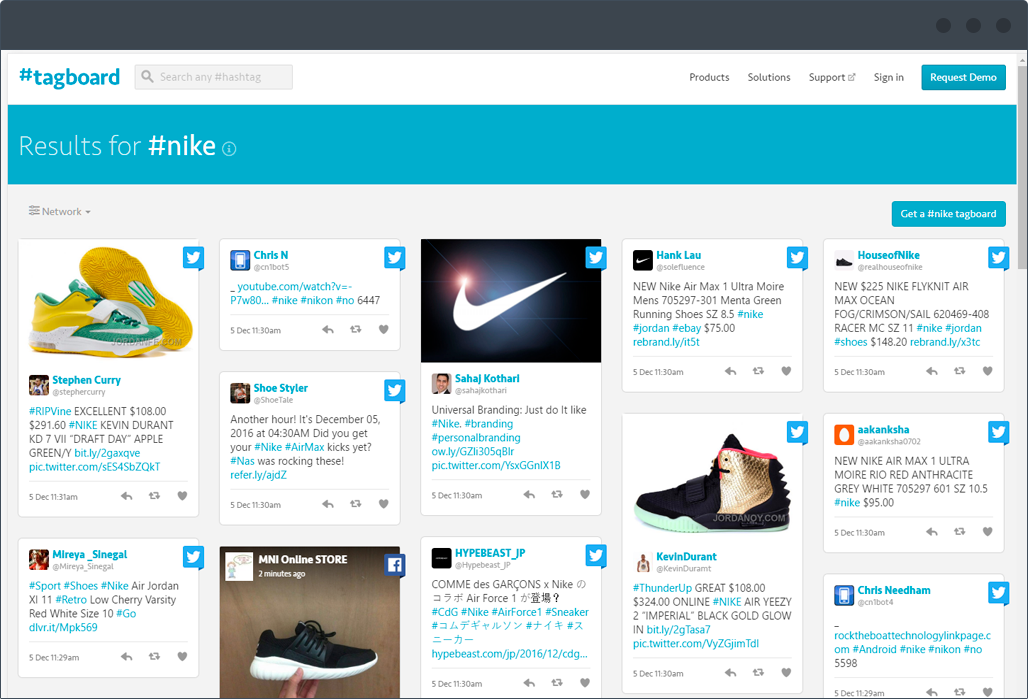Reply to Sahaj Kothari's post
This screenshot has height=700, width=1028.
529,495
